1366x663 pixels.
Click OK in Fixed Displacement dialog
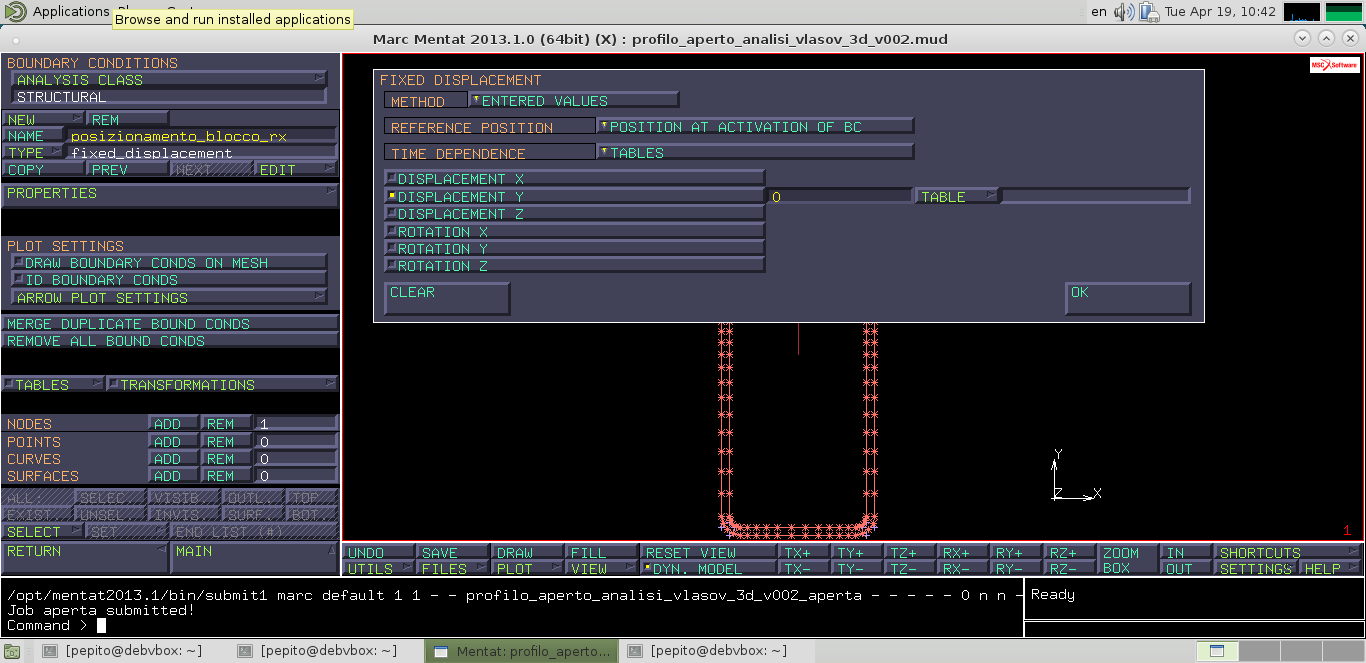point(1128,298)
